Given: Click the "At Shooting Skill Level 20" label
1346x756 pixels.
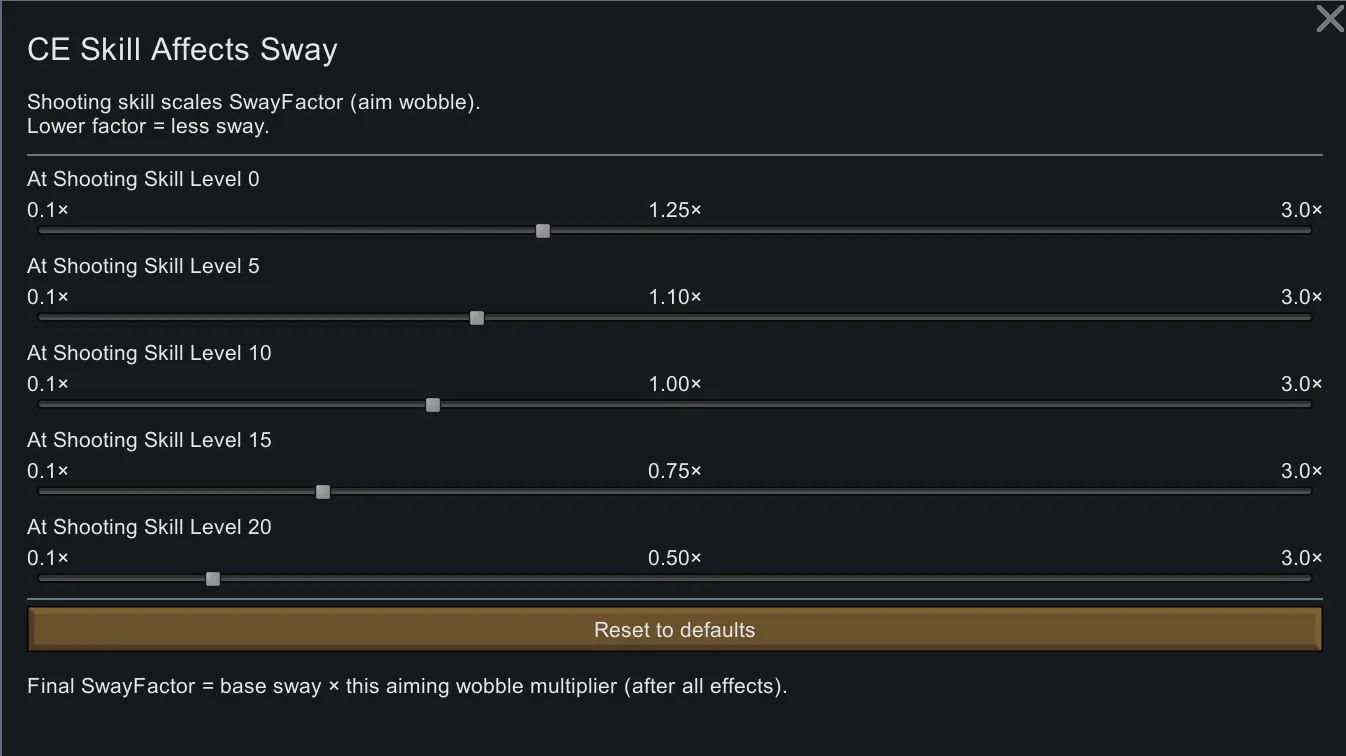Looking at the screenshot, I should point(149,527).
